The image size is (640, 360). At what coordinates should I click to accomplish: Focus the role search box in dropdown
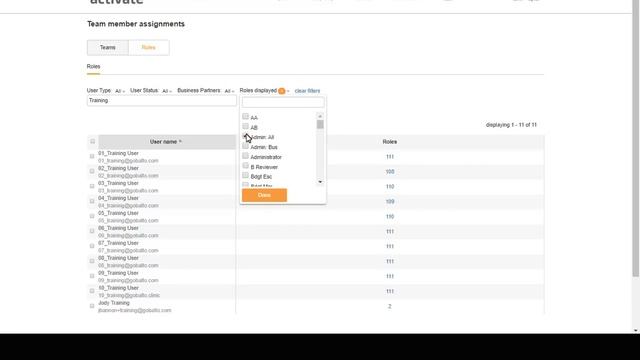283,102
